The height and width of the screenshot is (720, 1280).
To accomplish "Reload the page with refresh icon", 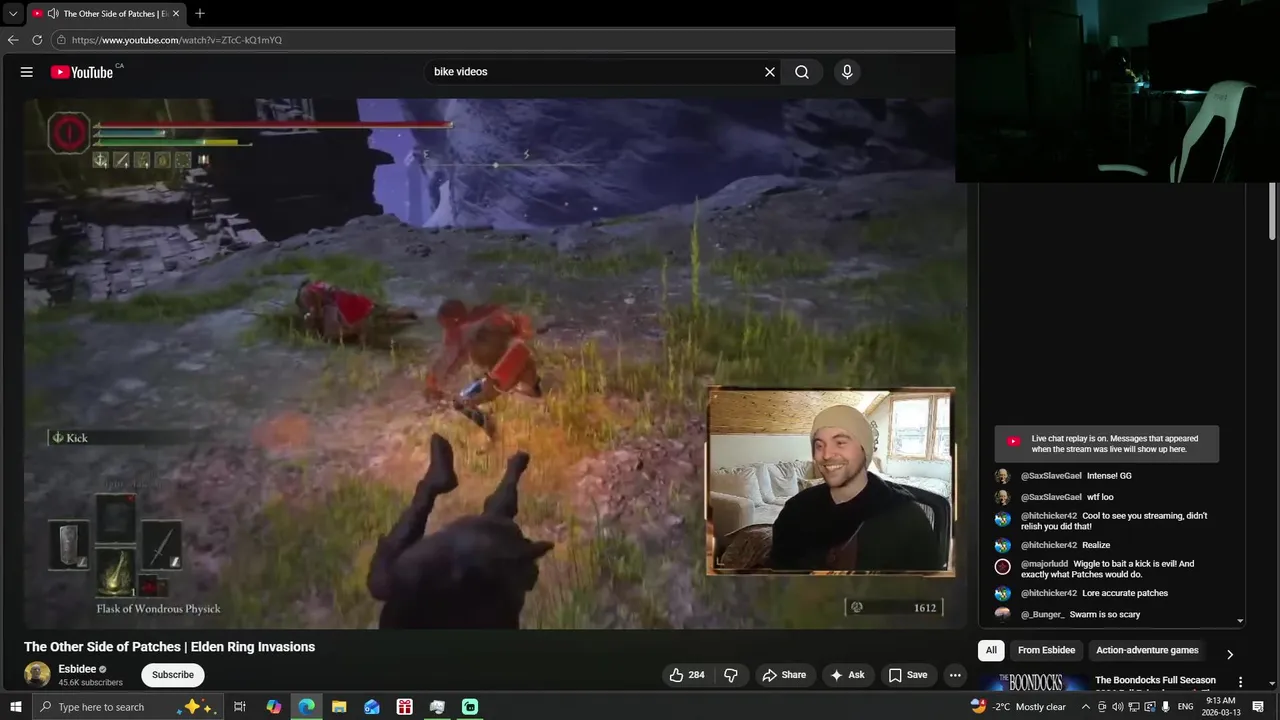I will (37, 40).
